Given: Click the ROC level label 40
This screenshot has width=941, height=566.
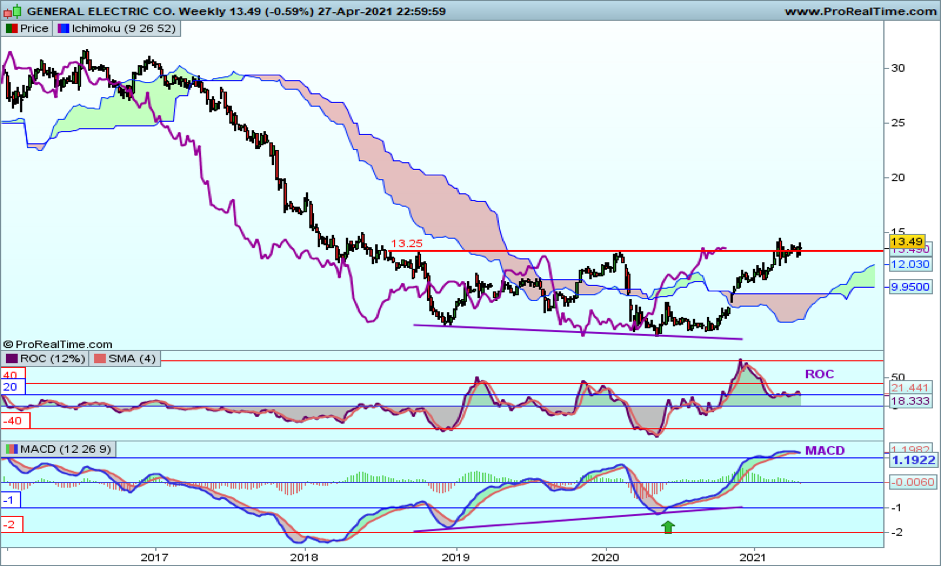Looking at the screenshot, I should 12,373.
